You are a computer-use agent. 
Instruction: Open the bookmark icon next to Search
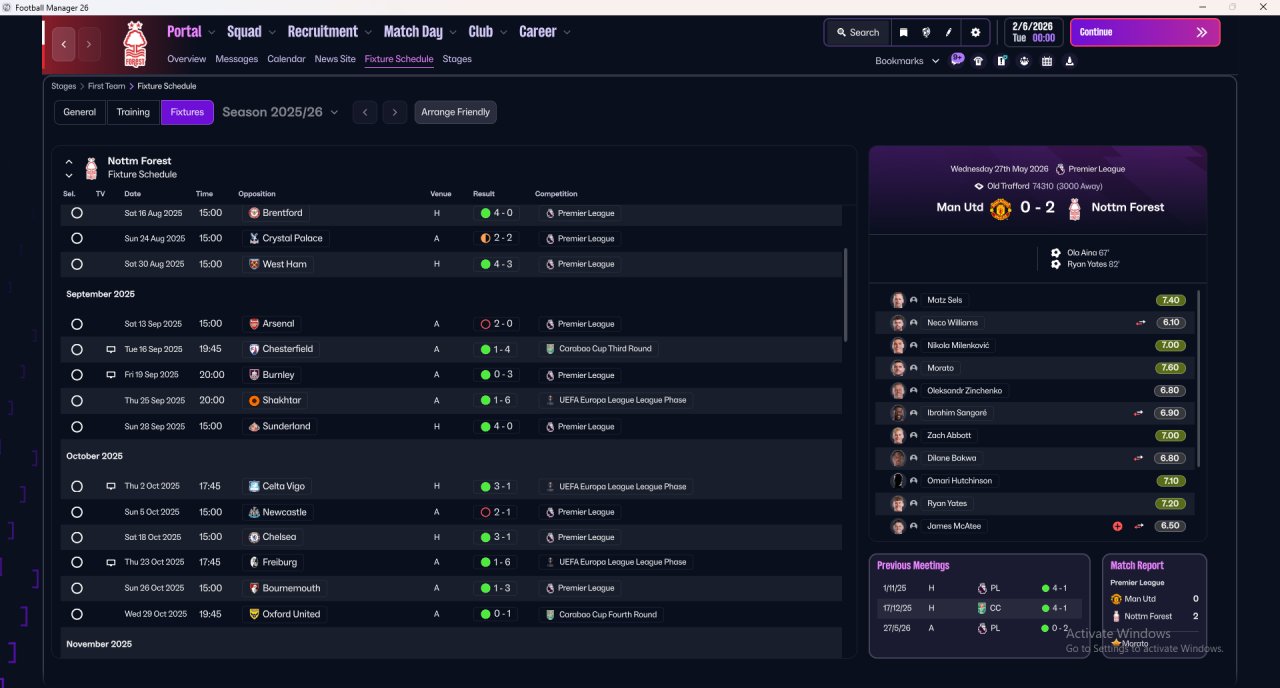point(903,32)
